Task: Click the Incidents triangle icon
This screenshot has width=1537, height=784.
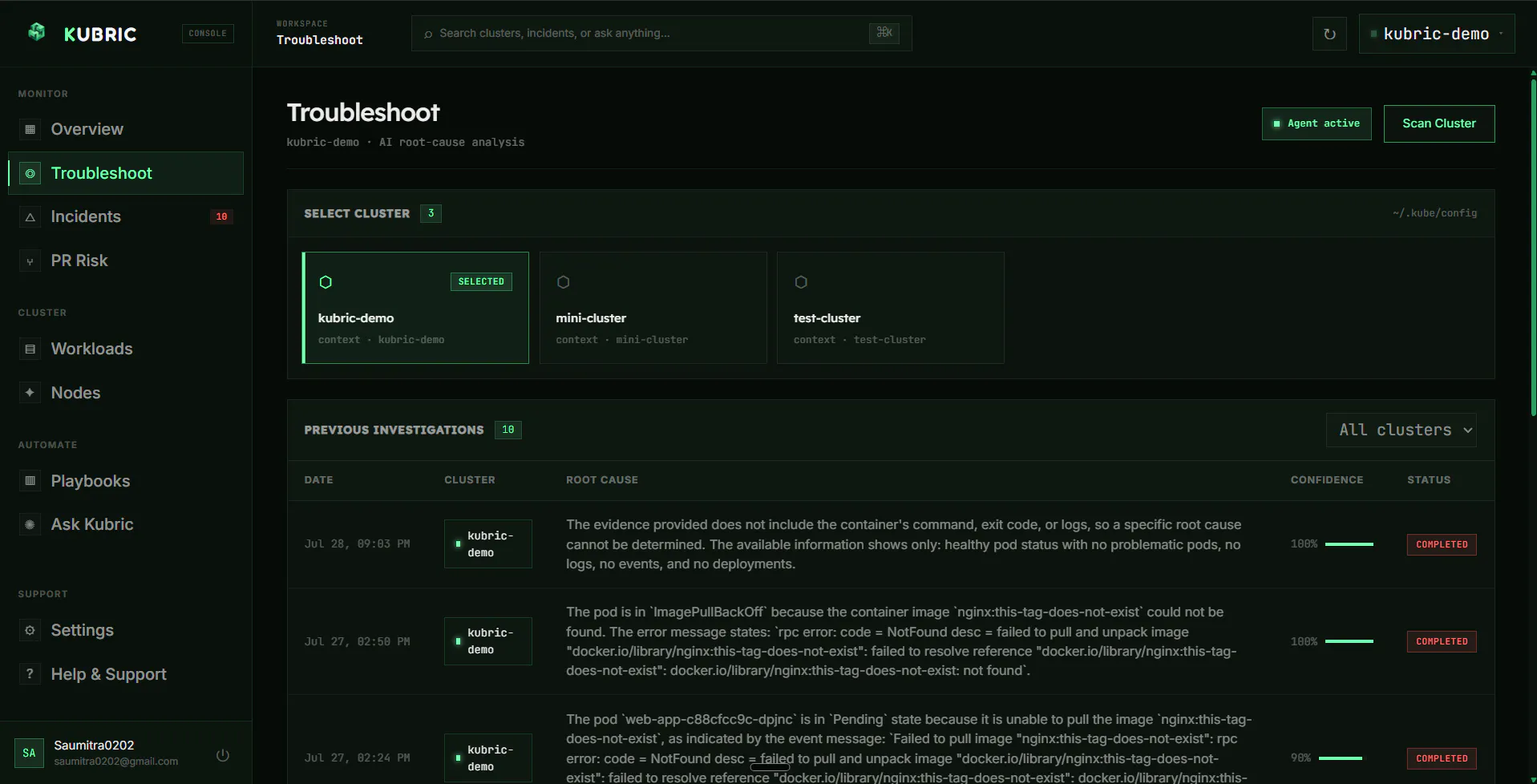Action: [x=30, y=217]
